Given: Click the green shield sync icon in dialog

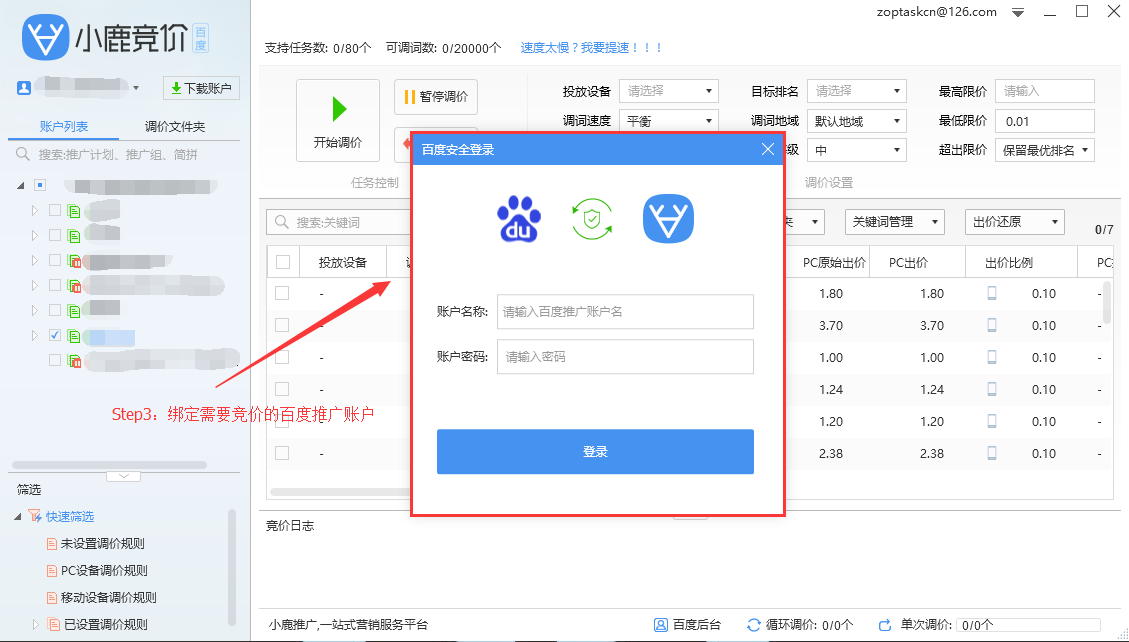Looking at the screenshot, I should point(592,219).
